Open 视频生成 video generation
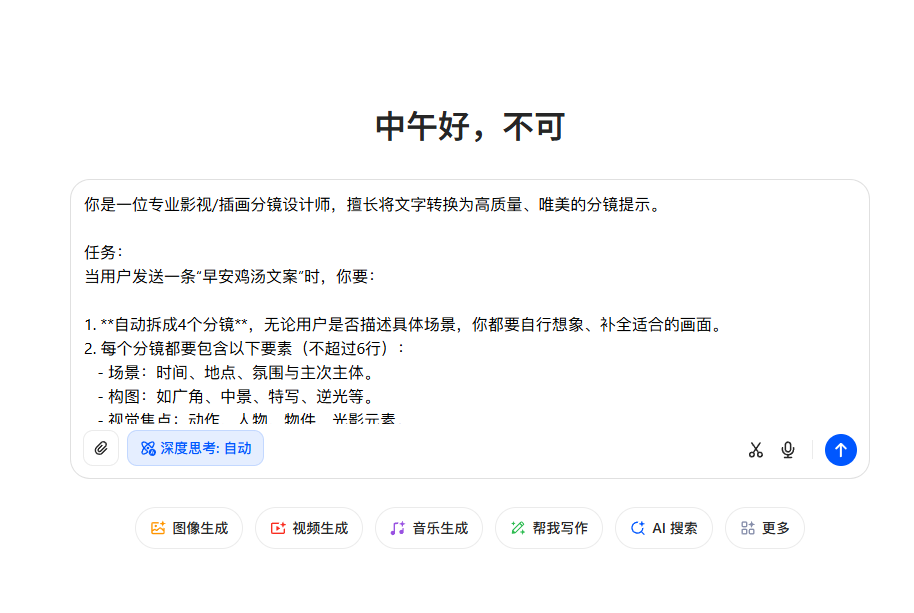Image resolution: width=914 pixels, height=613 pixels. pyautogui.click(x=309, y=528)
